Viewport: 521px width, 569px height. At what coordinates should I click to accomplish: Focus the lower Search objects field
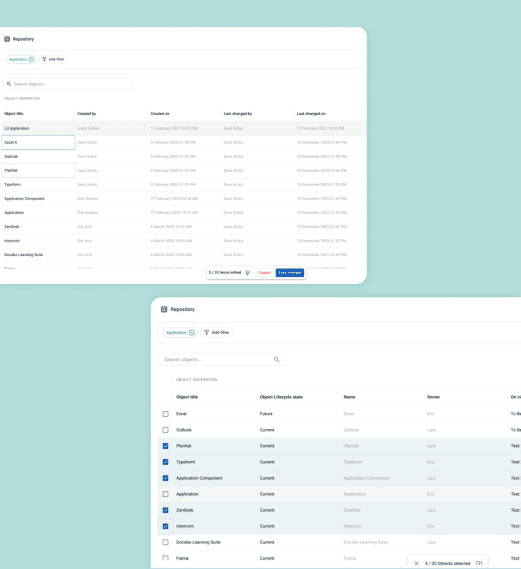click(223, 359)
